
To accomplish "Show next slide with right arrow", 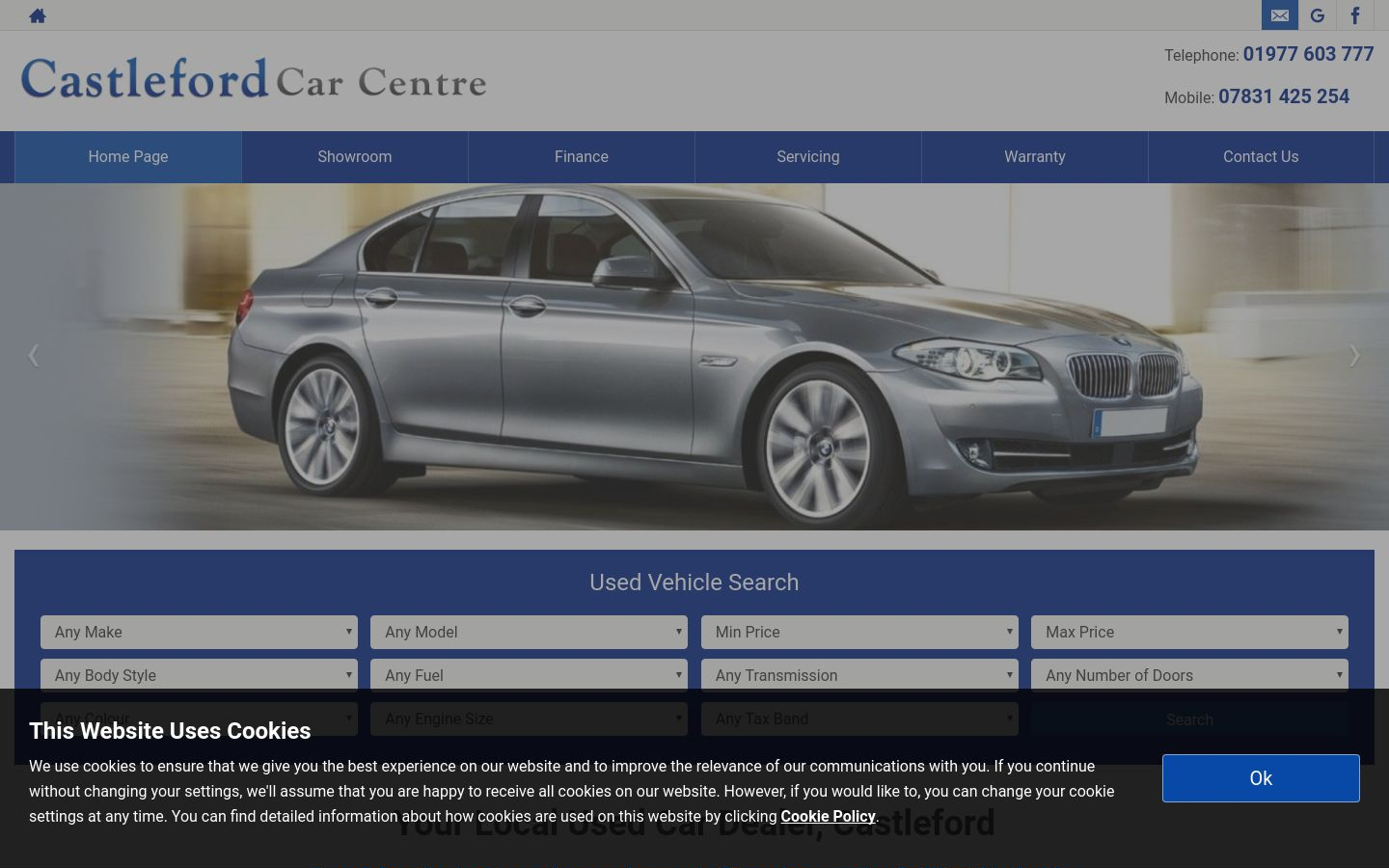I will tap(1354, 356).
